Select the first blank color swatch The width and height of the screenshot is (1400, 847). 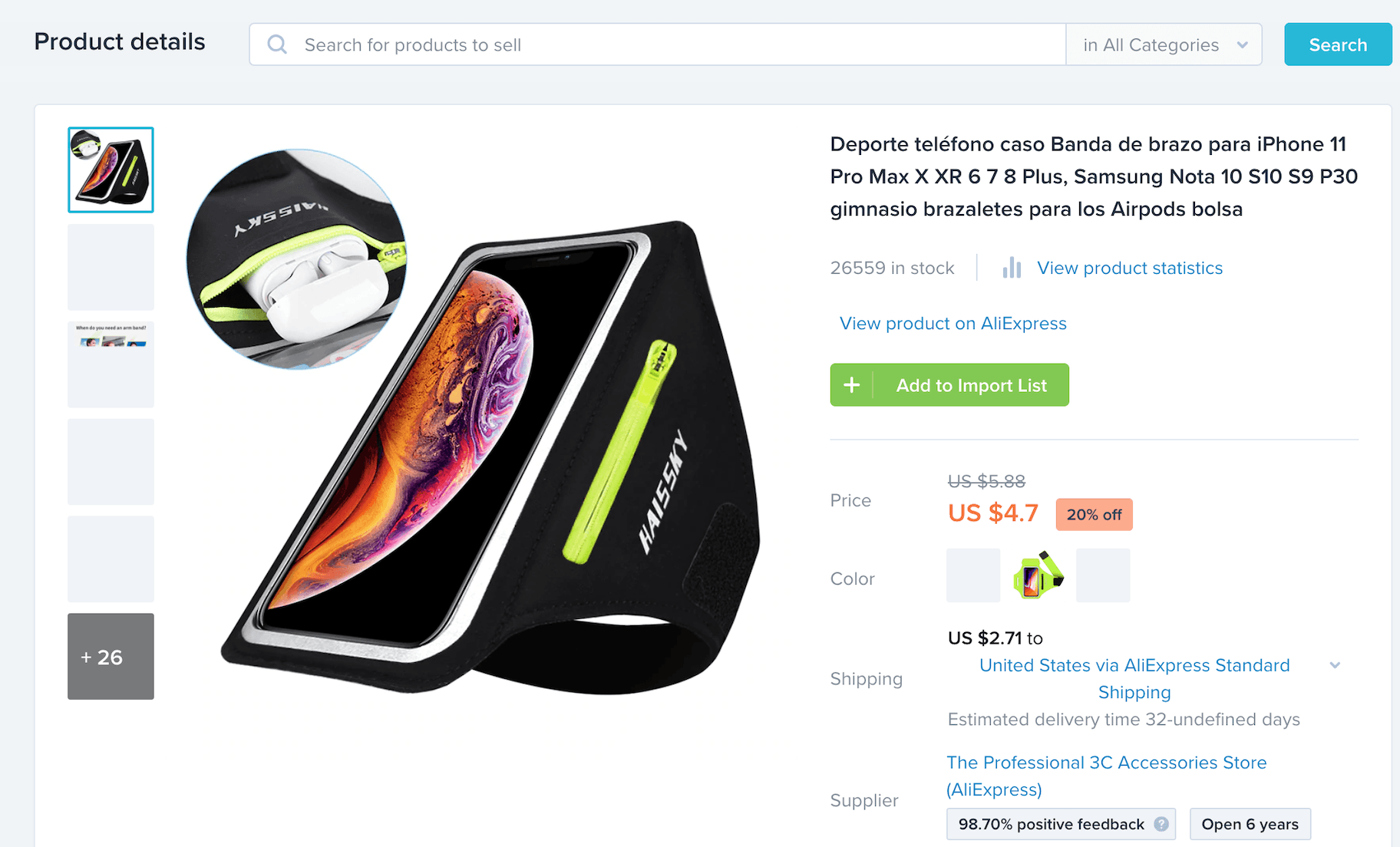pos(973,575)
